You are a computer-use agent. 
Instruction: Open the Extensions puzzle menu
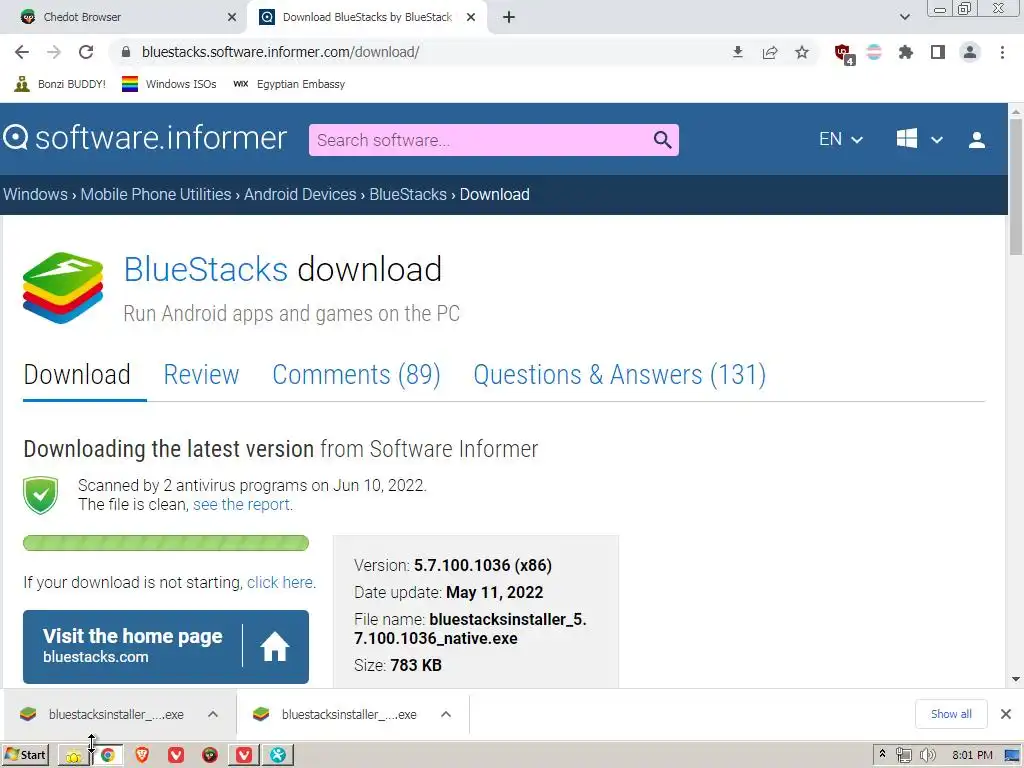coord(906,52)
